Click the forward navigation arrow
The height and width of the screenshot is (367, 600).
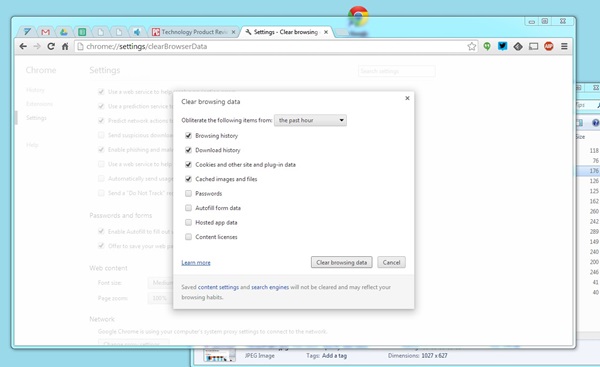pyautogui.click(x=37, y=46)
